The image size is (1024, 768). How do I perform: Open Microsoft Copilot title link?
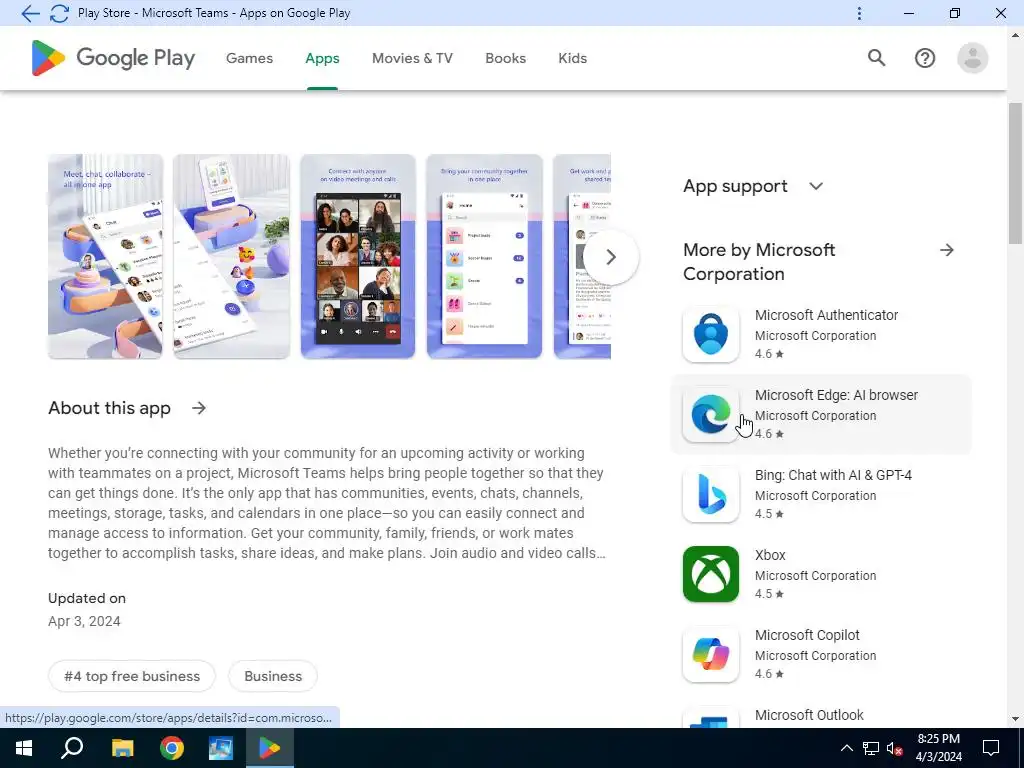pos(807,635)
